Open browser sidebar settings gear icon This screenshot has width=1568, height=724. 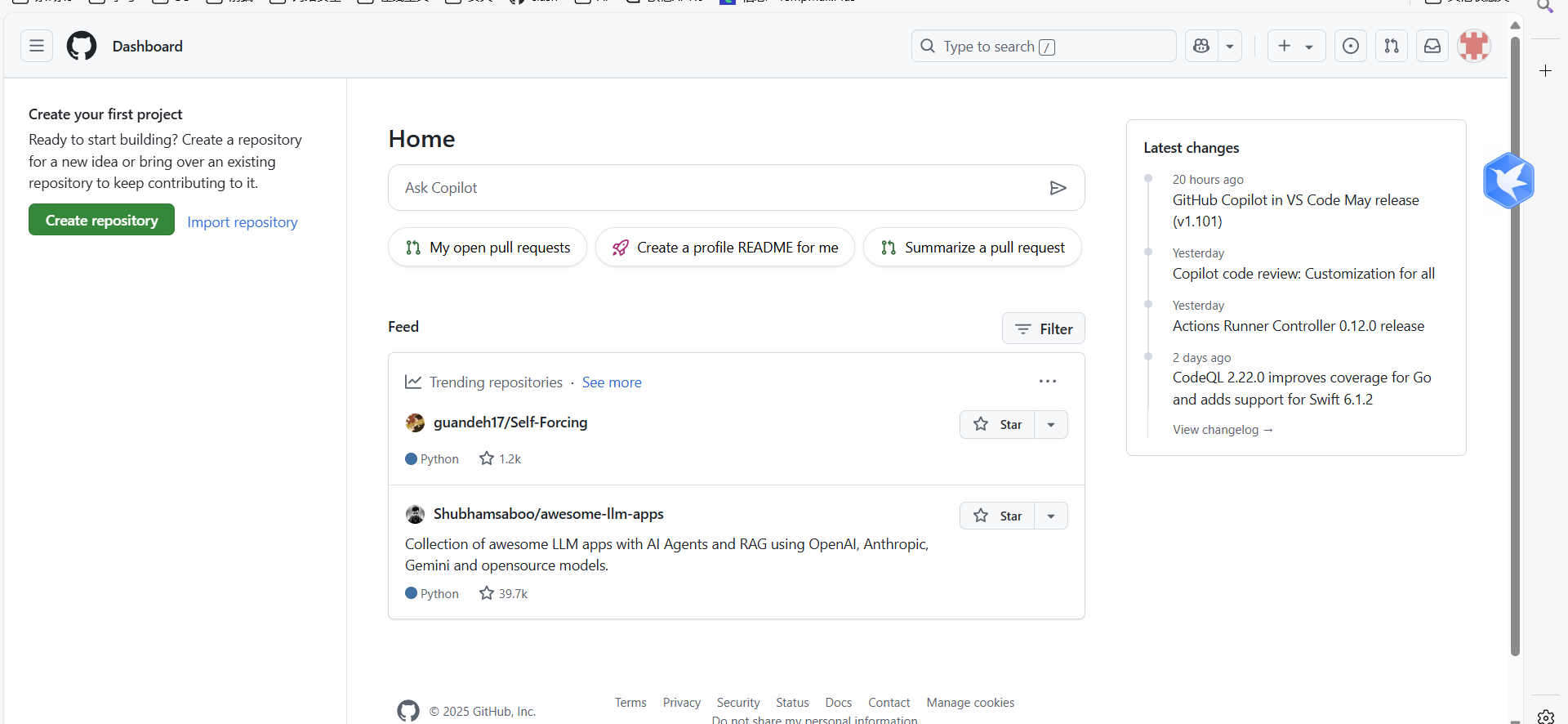point(1545,717)
